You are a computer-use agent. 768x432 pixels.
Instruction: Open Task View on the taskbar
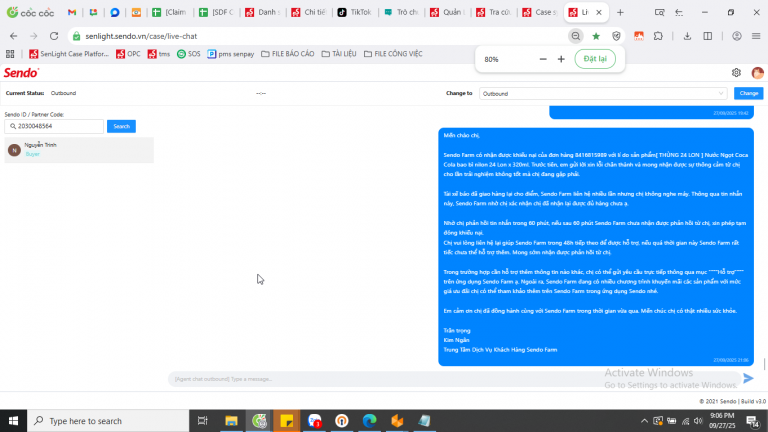pos(202,421)
